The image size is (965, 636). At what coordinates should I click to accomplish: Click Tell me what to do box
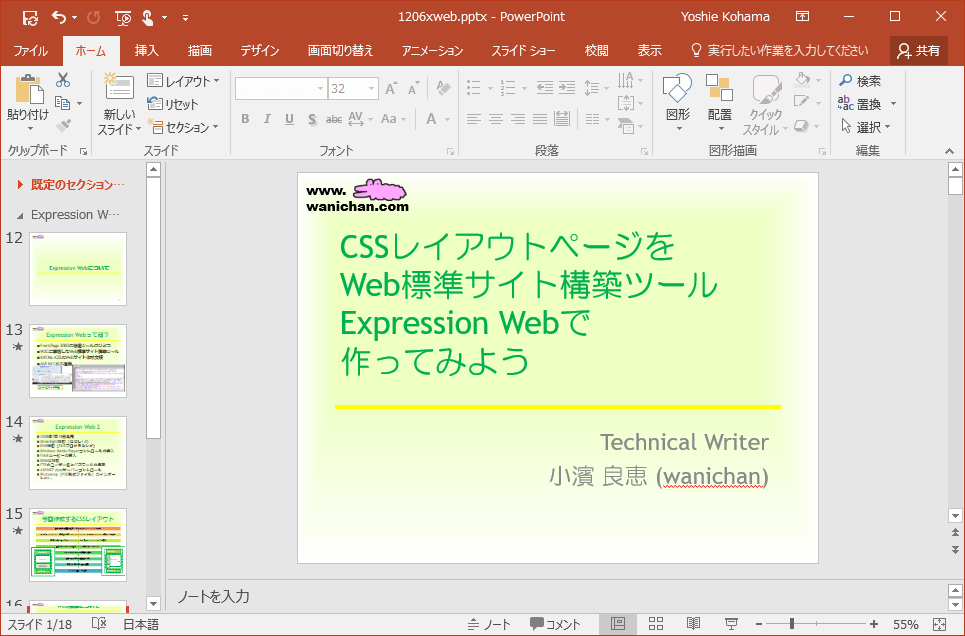(780, 50)
